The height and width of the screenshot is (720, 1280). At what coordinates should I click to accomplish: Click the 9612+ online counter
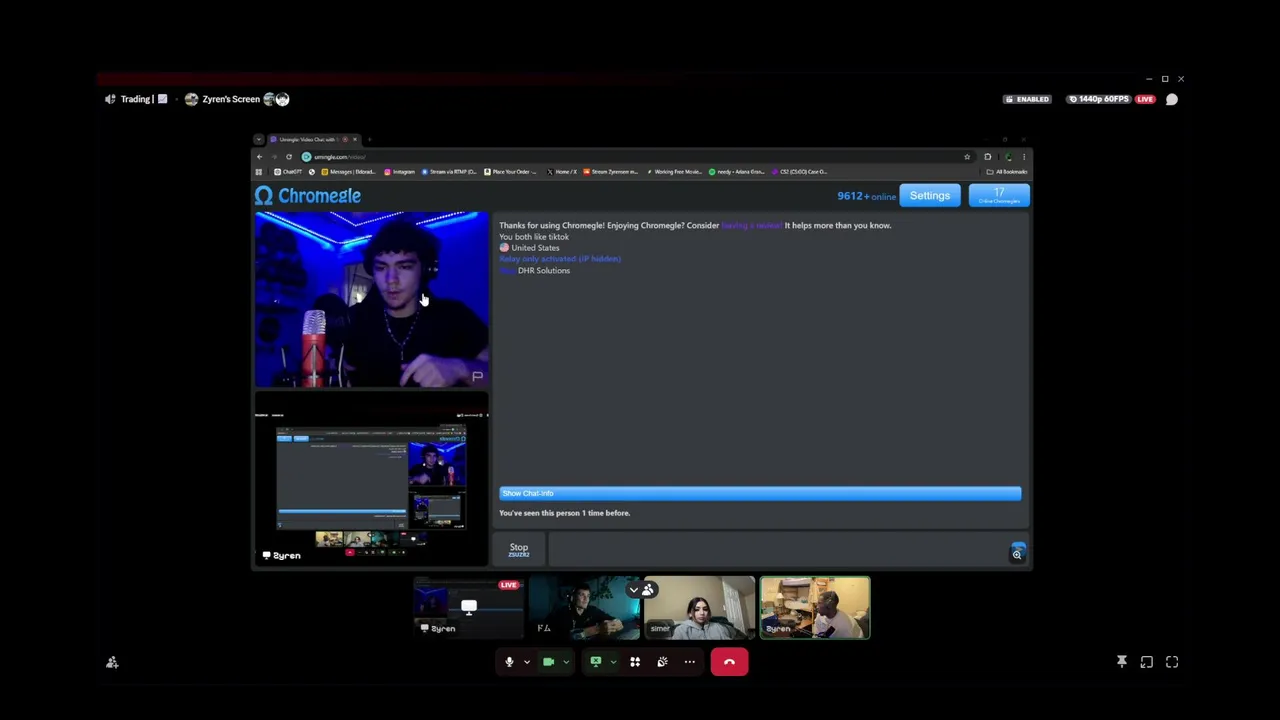point(866,196)
